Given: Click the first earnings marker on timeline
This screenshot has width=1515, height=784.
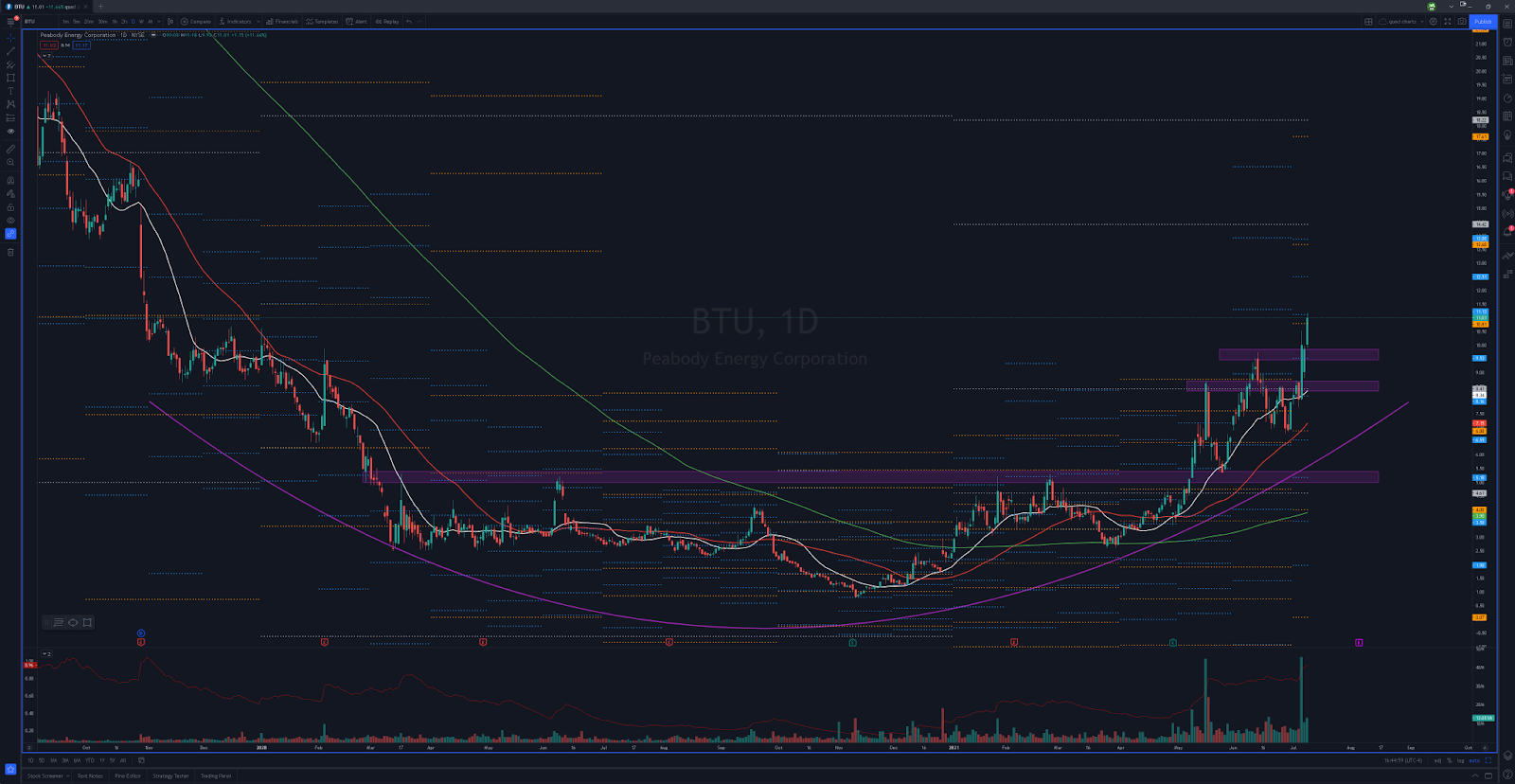Looking at the screenshot, I should (141, 642).
